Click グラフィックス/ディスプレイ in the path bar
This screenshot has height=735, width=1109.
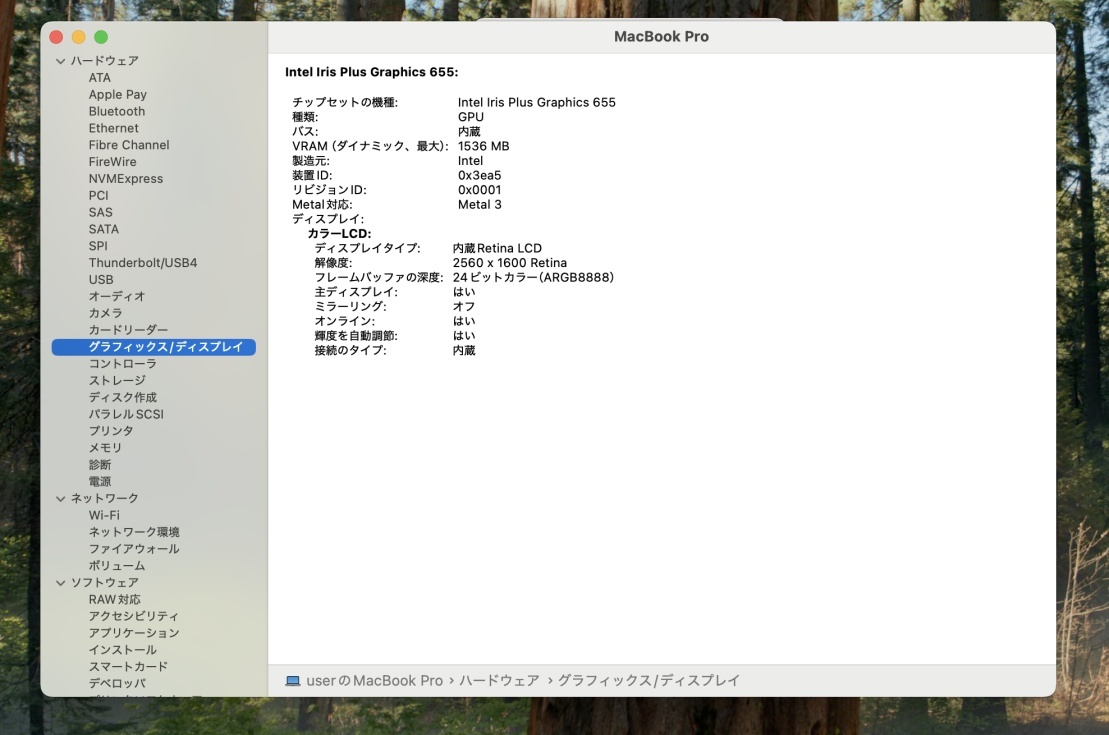click(x=649, y=681)
